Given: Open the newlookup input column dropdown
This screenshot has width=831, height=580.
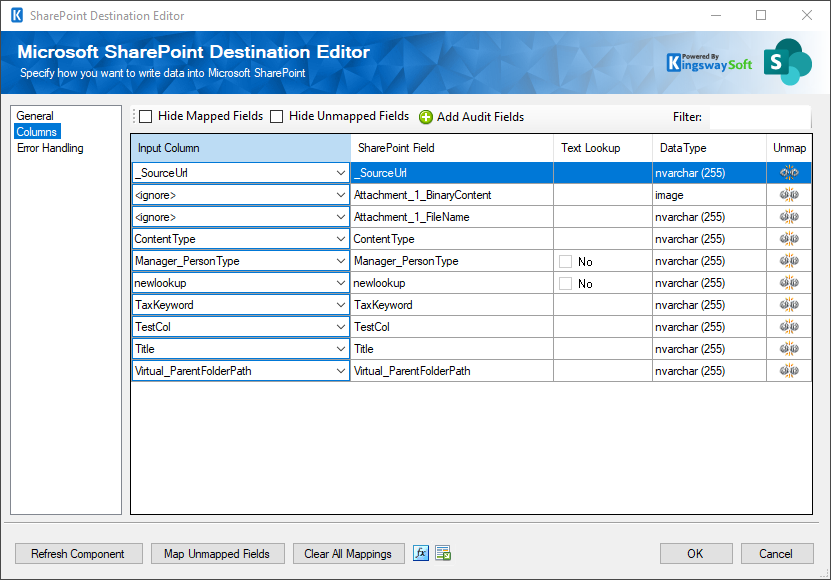Looking at the screenshot, I should point(341,283).
